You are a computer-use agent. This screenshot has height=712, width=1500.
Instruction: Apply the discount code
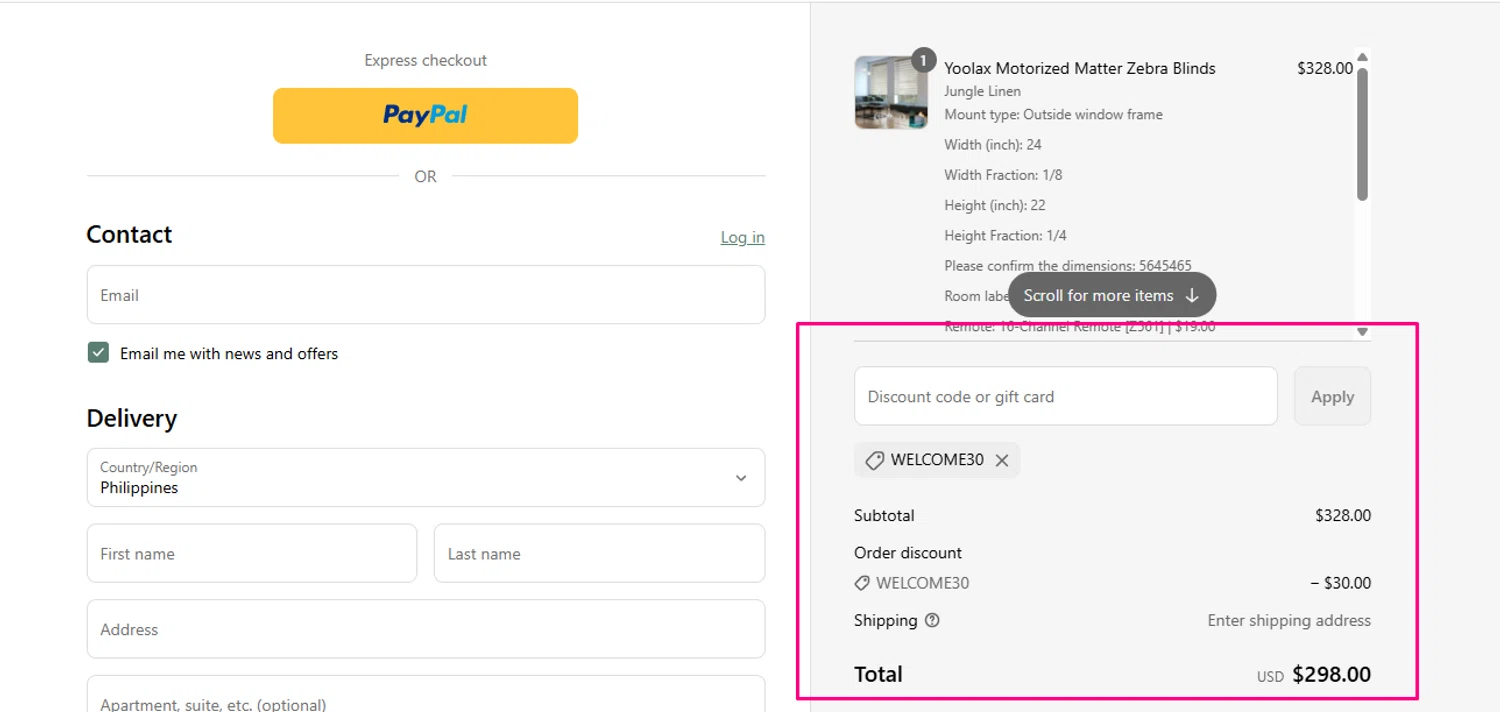point(1332,396)
